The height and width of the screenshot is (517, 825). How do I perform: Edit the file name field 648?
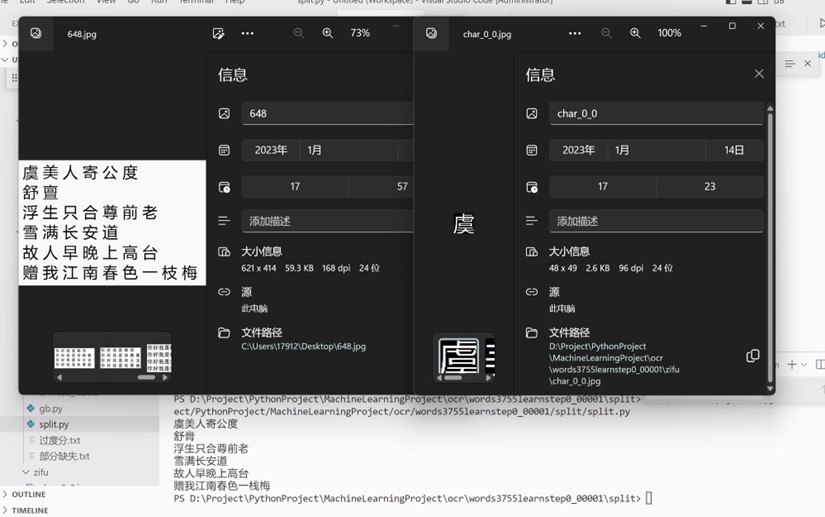[327, 114]
